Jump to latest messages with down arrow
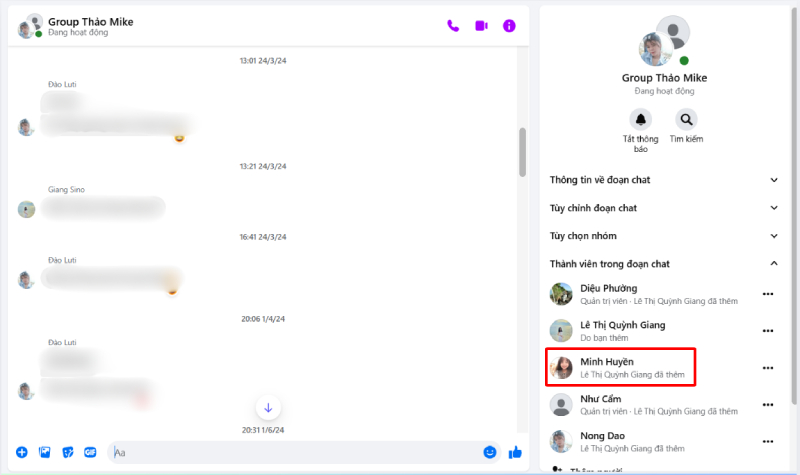The image size is (800, 475). (x=268, y=407)
